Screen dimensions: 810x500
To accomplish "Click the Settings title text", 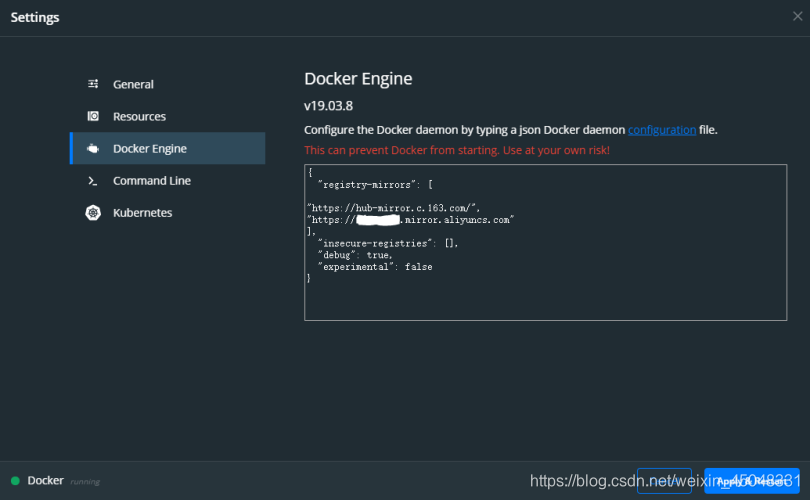I will [35, 17].
